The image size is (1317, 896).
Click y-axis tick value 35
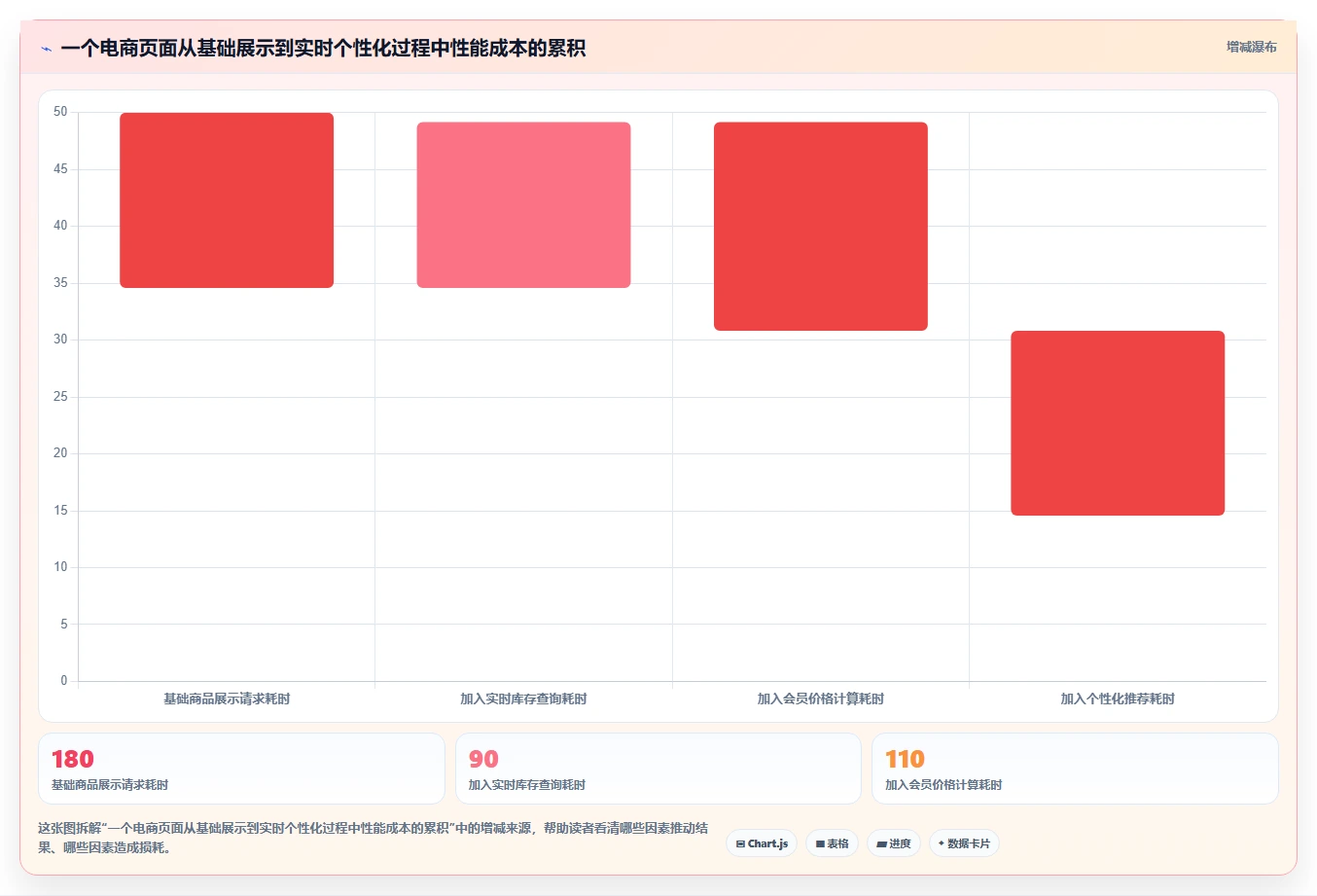60,283
